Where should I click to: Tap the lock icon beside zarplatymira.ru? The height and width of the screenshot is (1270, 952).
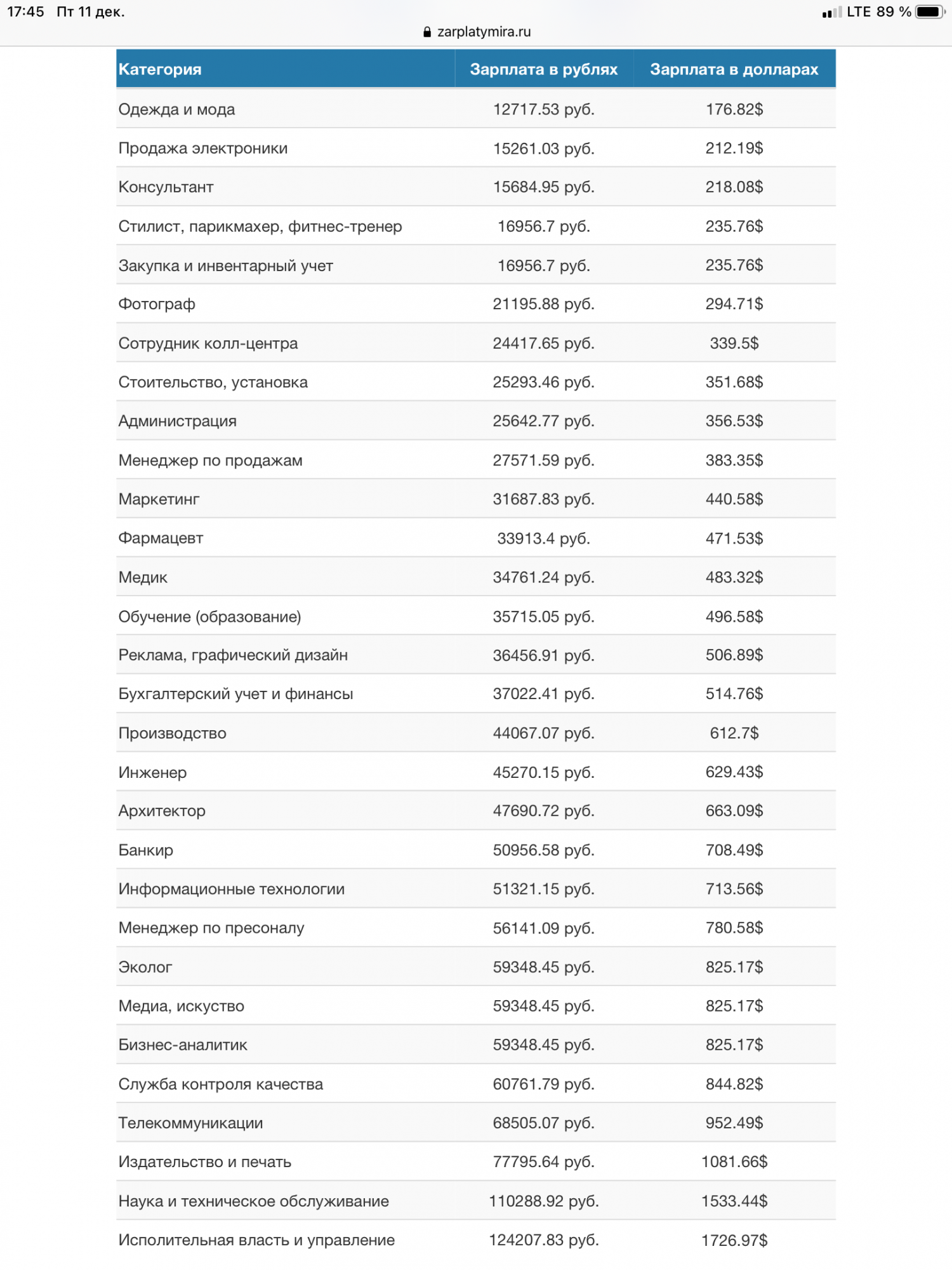427,32
